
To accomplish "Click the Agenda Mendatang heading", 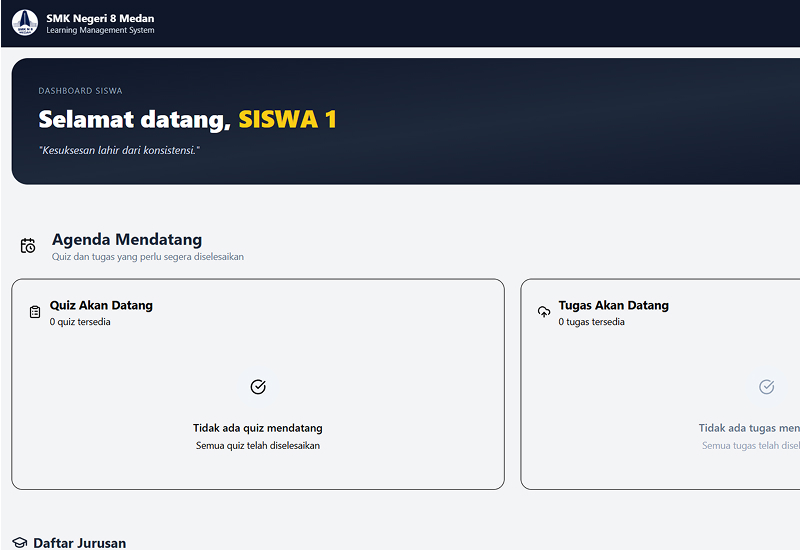I will coord(127,239).
